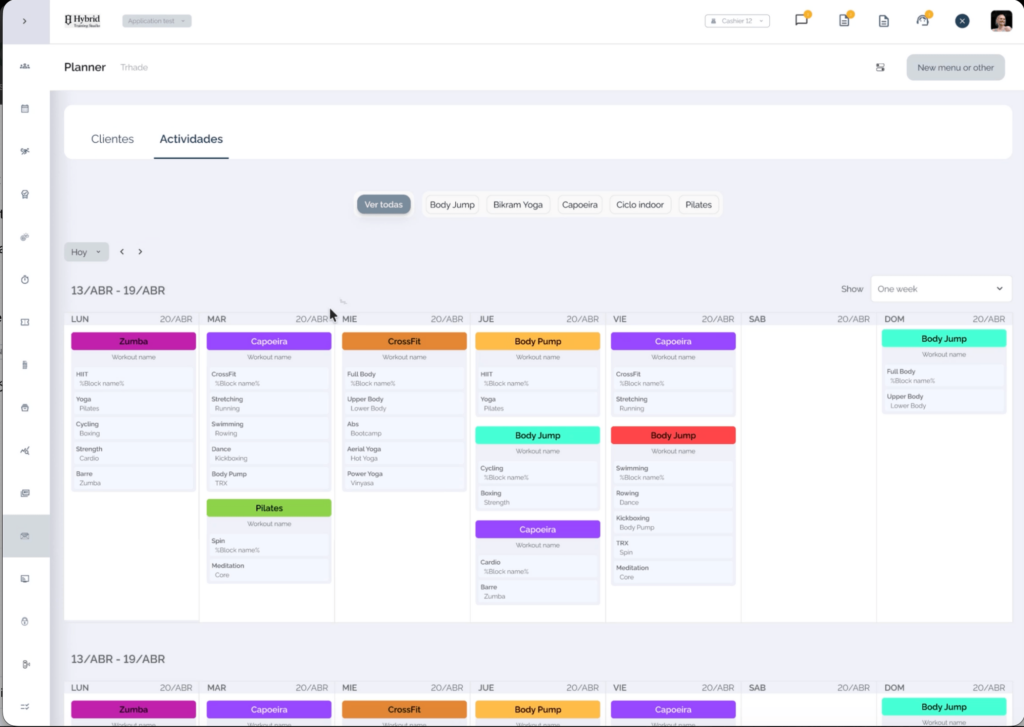This screenshot has width=1024, height=727.
Task: Open the headset support icon
Action: pyautogui.click(x=922, y=20)
